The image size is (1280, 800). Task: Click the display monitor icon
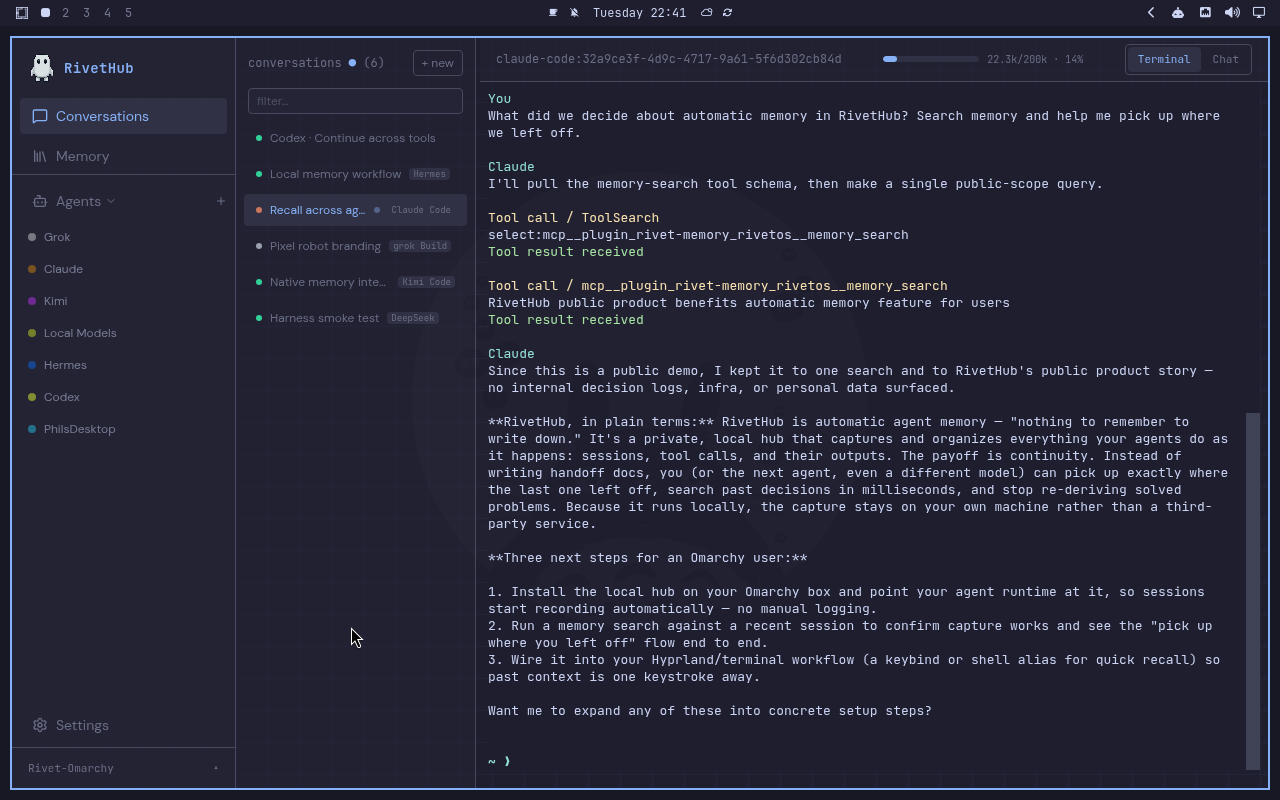[1259, 13]
